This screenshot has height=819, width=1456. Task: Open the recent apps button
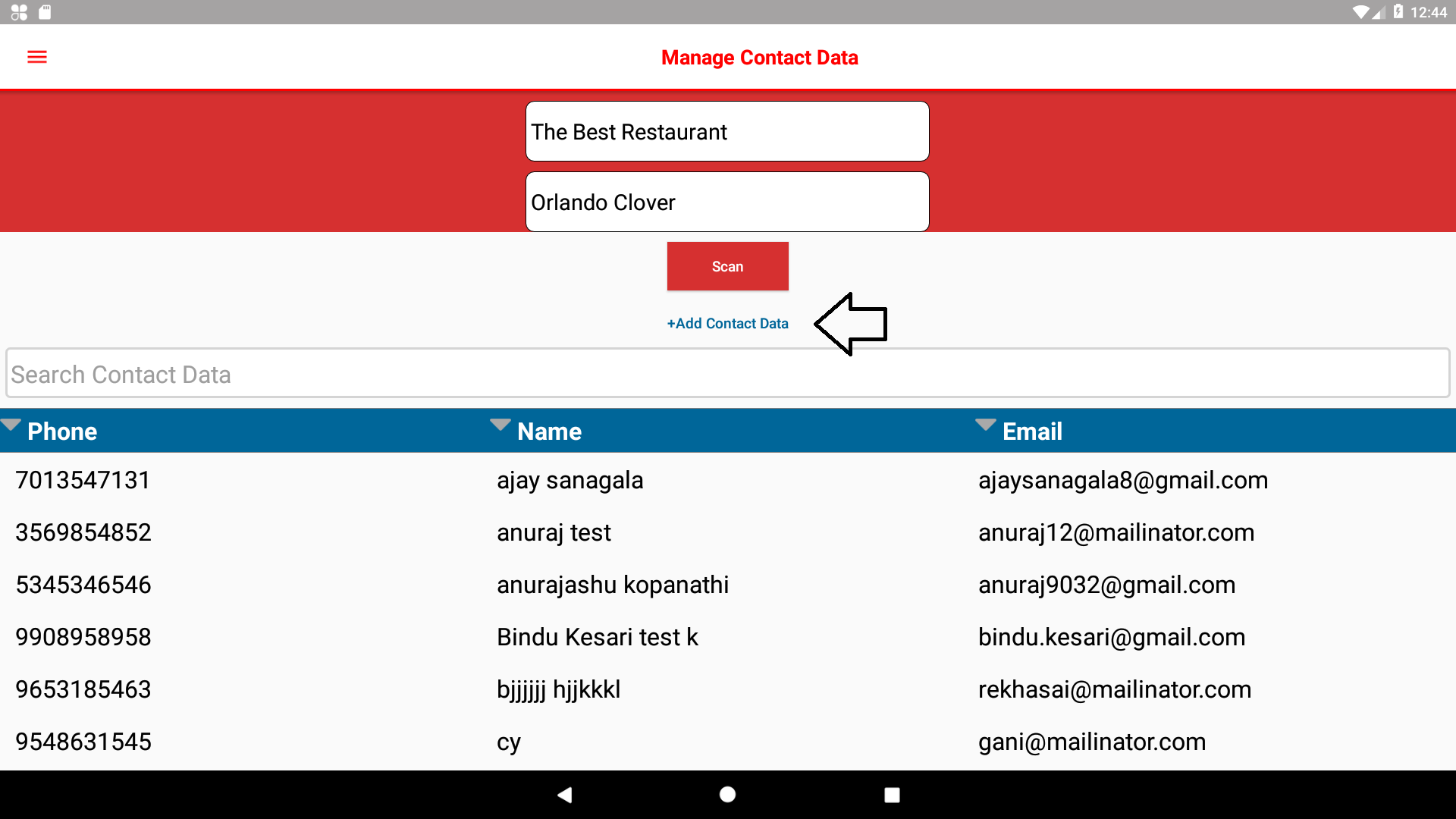pyautogui.click(x=892, y=794)
